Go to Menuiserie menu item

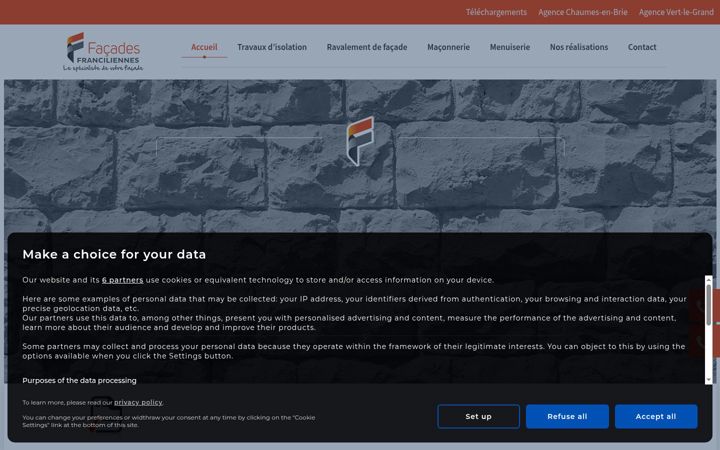[510, 47]
